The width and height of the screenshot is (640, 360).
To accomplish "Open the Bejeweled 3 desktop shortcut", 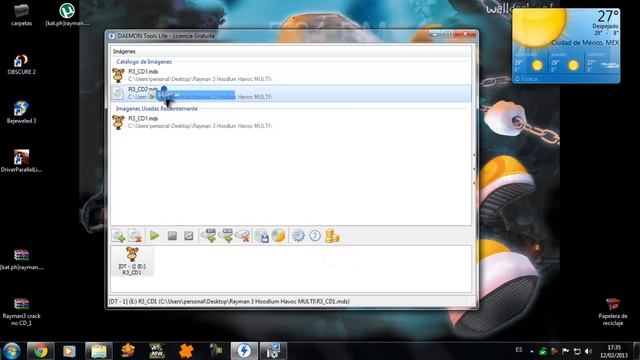I will click(x=21, y=113).
